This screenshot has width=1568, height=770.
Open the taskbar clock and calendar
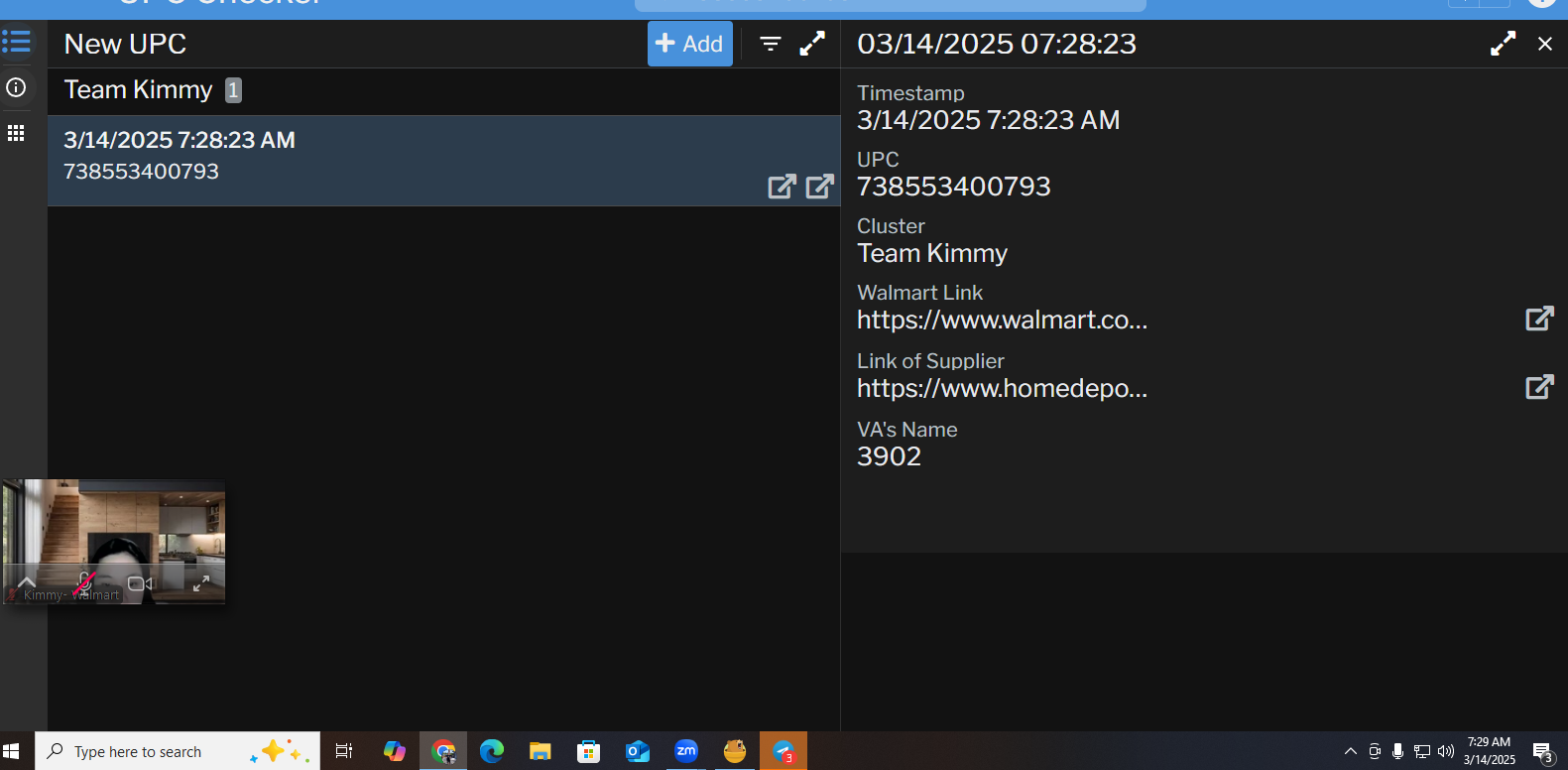click(1490, 751)
